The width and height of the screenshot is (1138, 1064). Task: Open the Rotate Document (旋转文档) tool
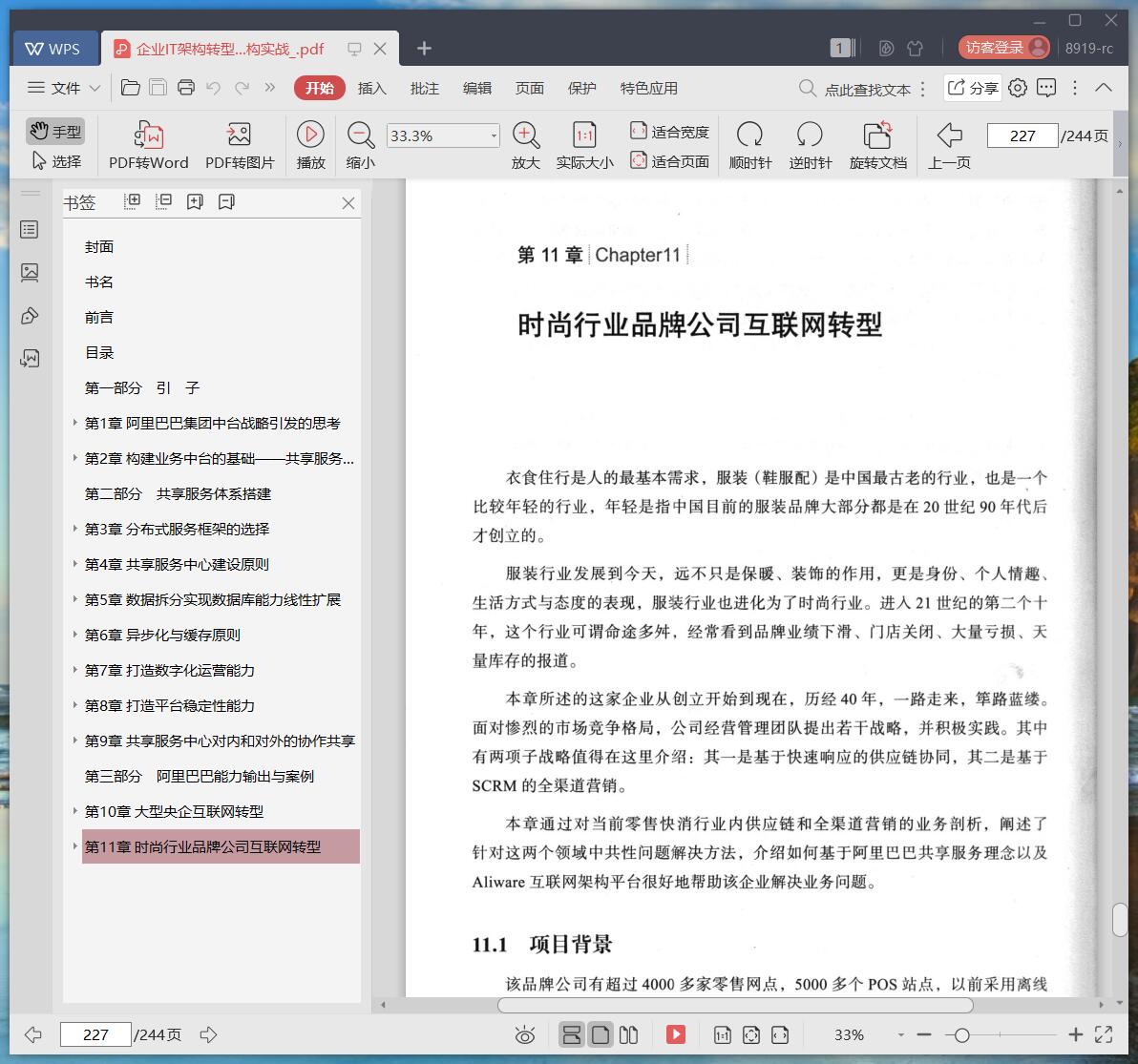pyautogui.click(x=878, y=146)
